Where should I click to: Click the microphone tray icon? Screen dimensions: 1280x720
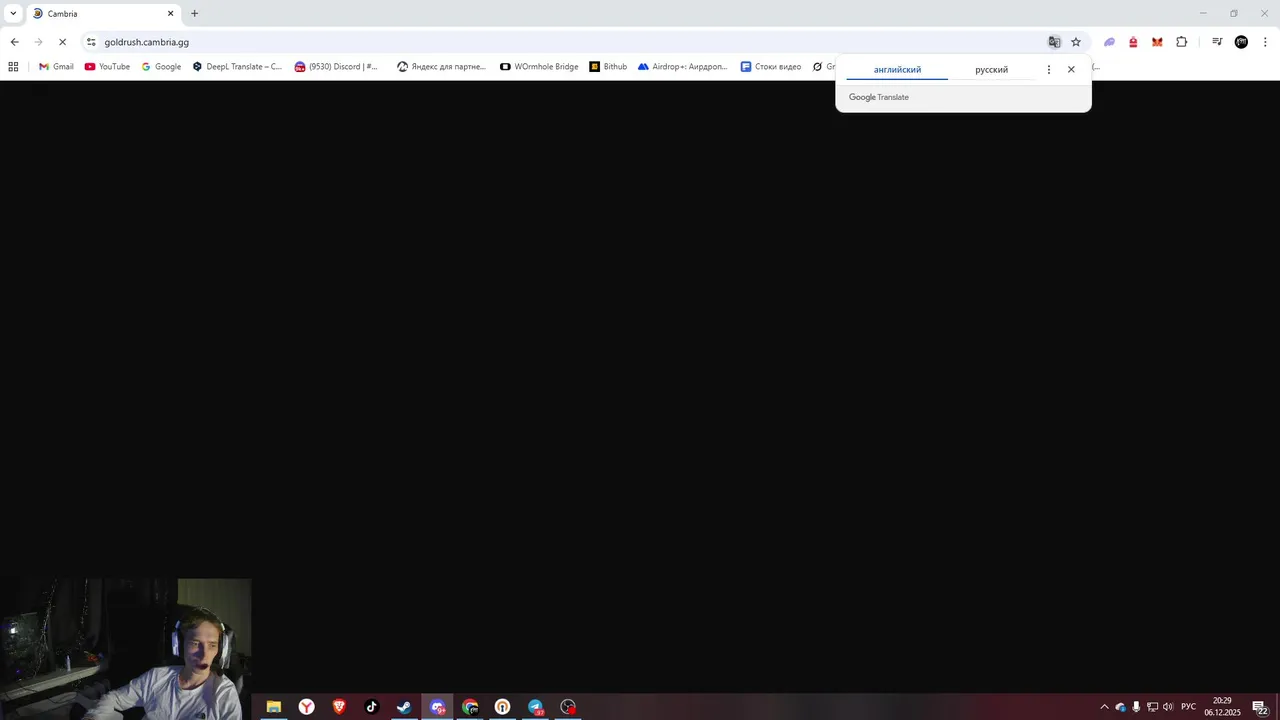click(1136, 707)
